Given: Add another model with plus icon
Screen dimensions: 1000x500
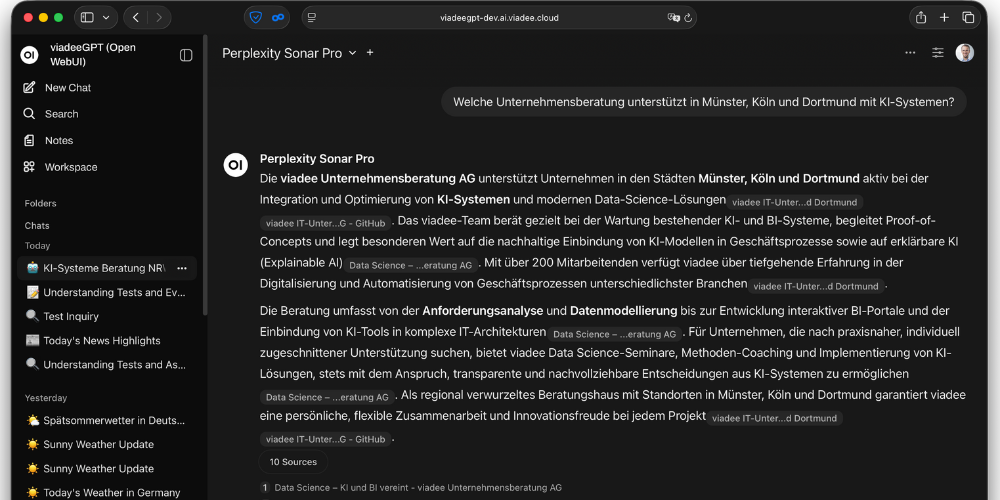Looking at the screenshot, I should [x=370, y=53].
